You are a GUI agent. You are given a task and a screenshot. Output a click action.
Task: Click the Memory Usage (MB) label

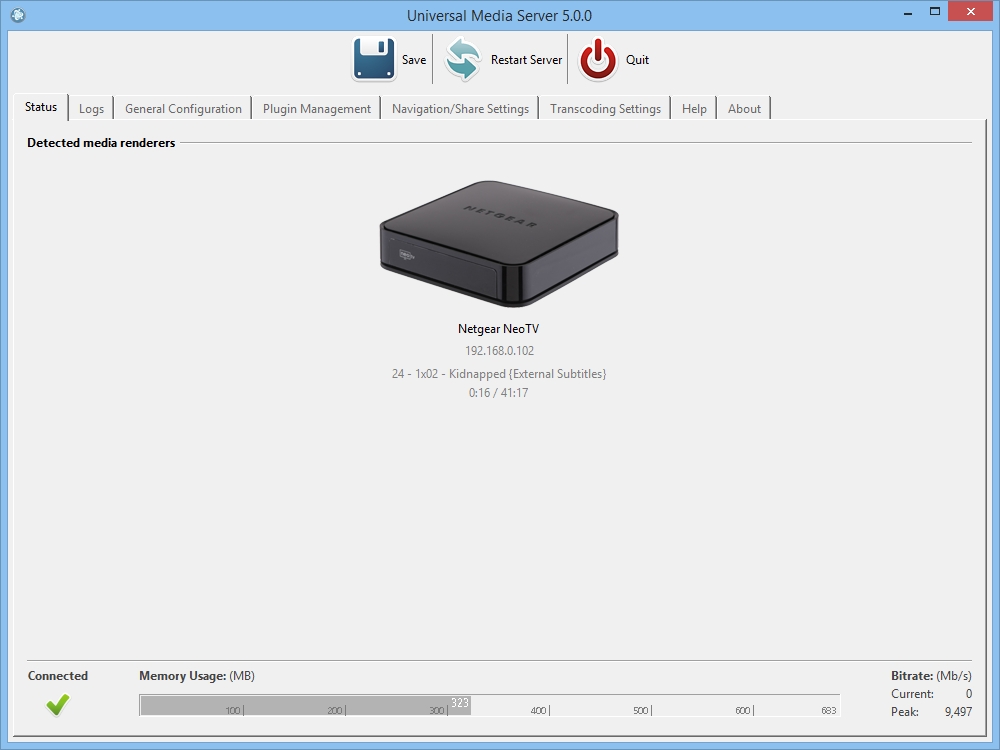pyautogui.click(x=196, y=676)
